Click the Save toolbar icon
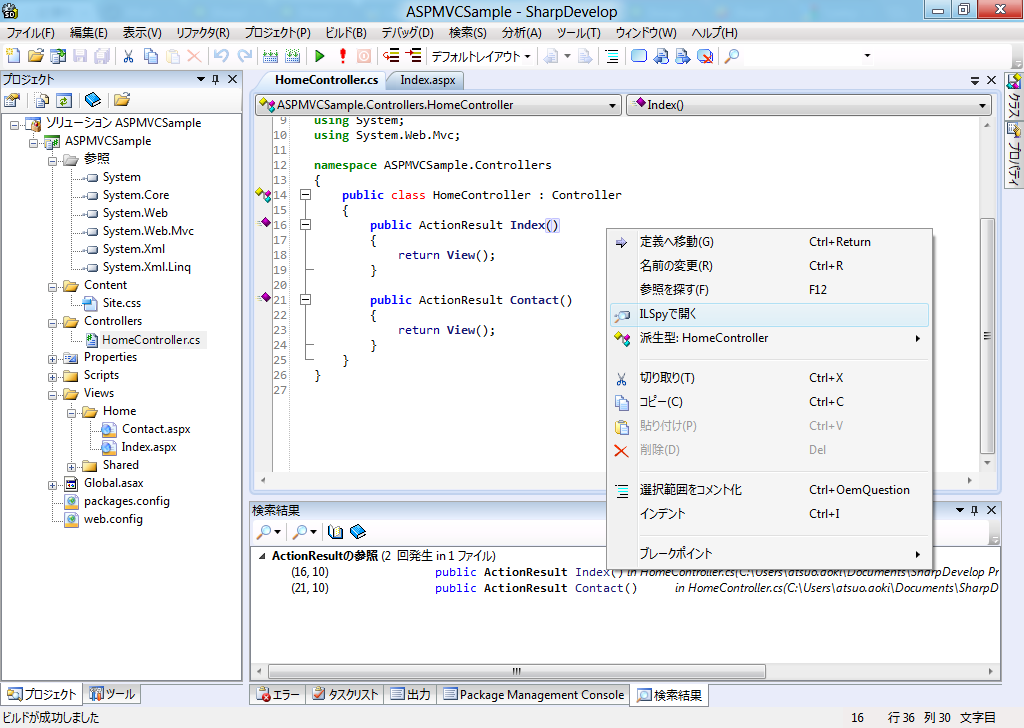1024x728 pixels. 80,56
